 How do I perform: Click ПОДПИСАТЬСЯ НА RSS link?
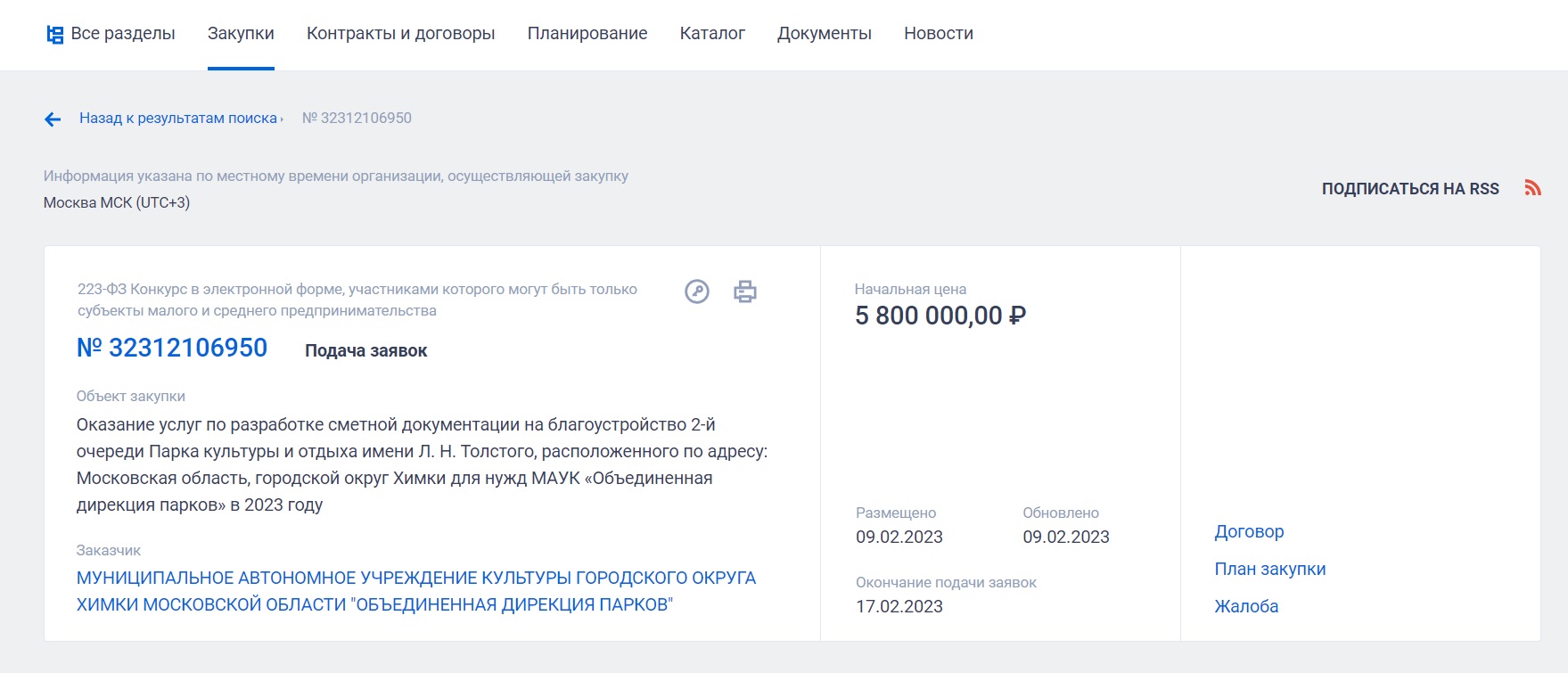(x=1410, y=189)
